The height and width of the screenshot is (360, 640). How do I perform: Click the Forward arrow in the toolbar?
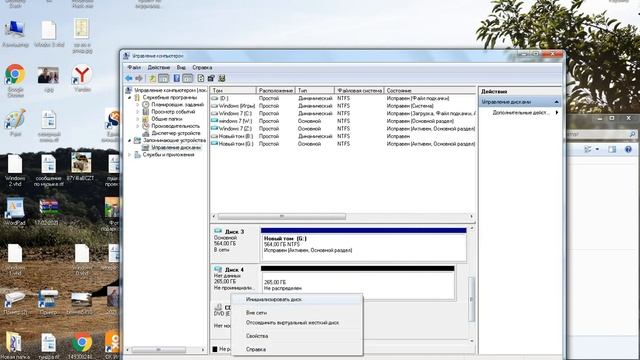tap(139, 78)
